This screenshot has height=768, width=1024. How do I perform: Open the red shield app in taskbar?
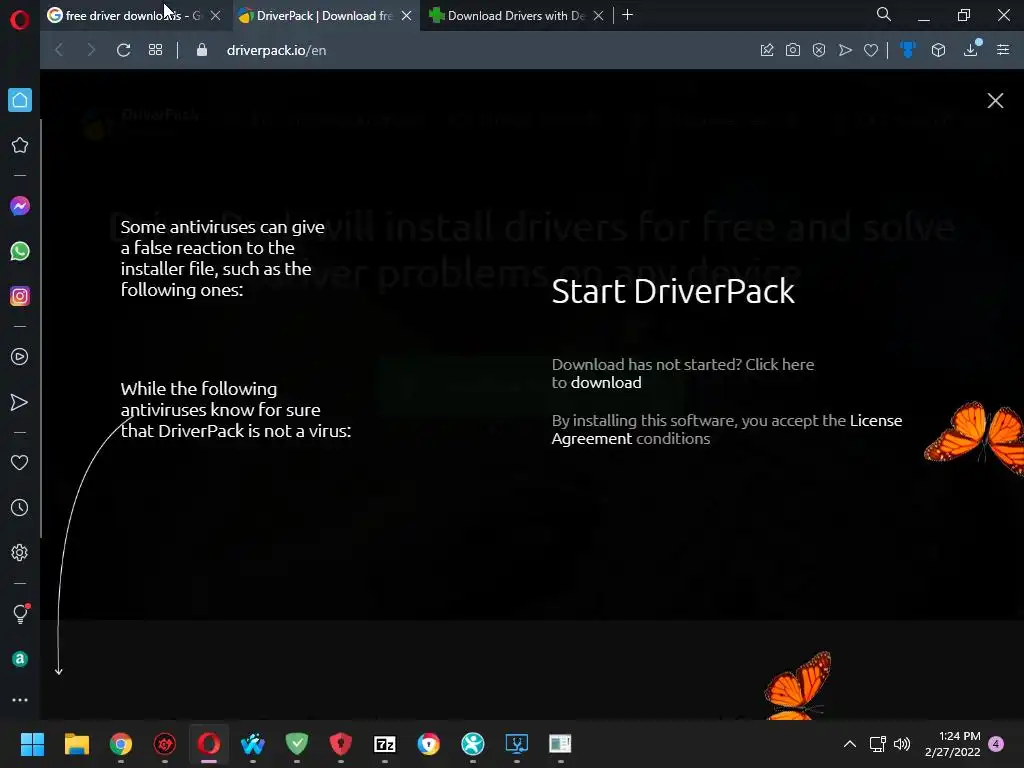pyautogui.click(x=340, y=744)
